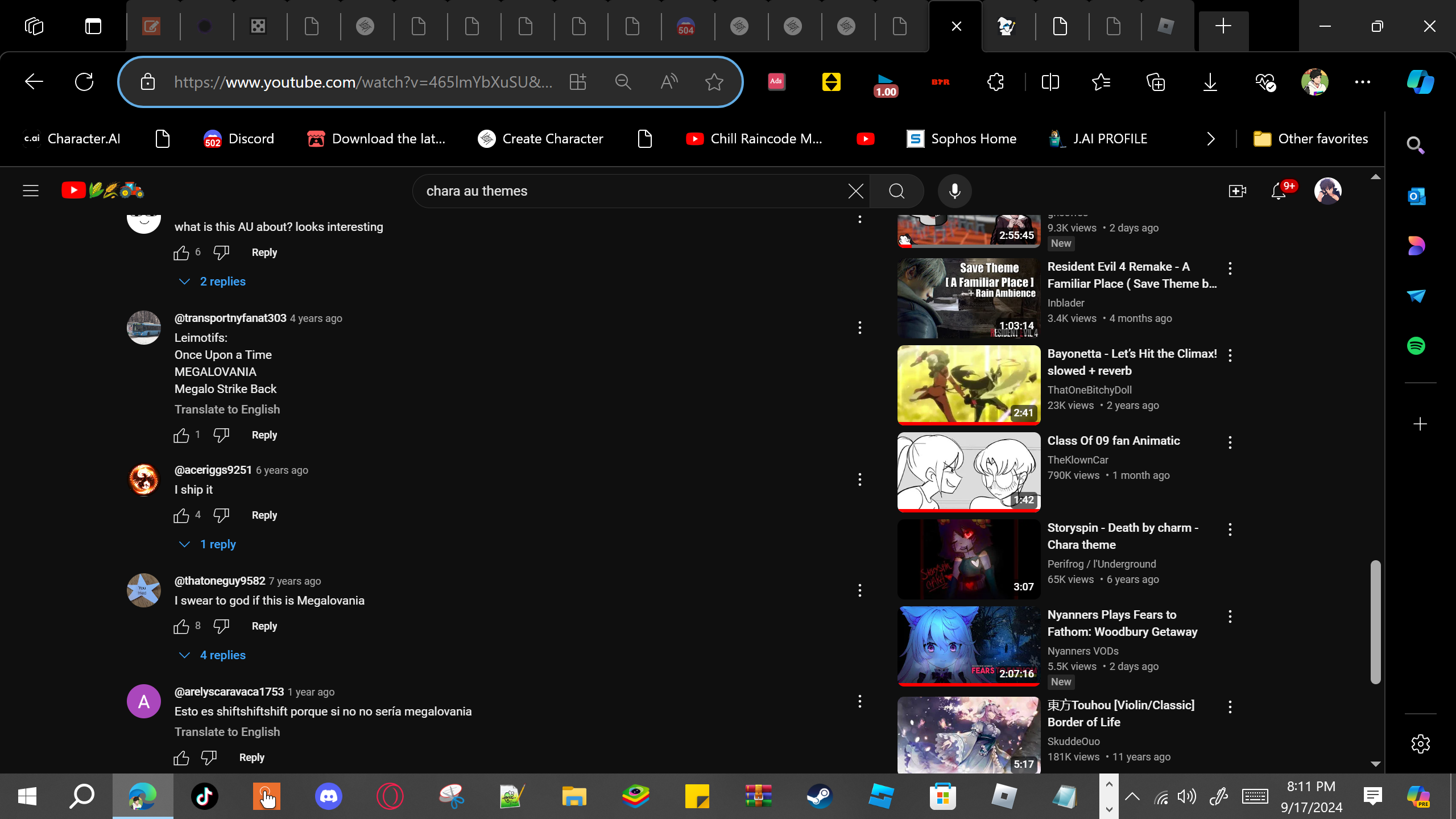Like the comment by @thatoneguy9582
This screenshot has height=819, width=1456.
181,626
